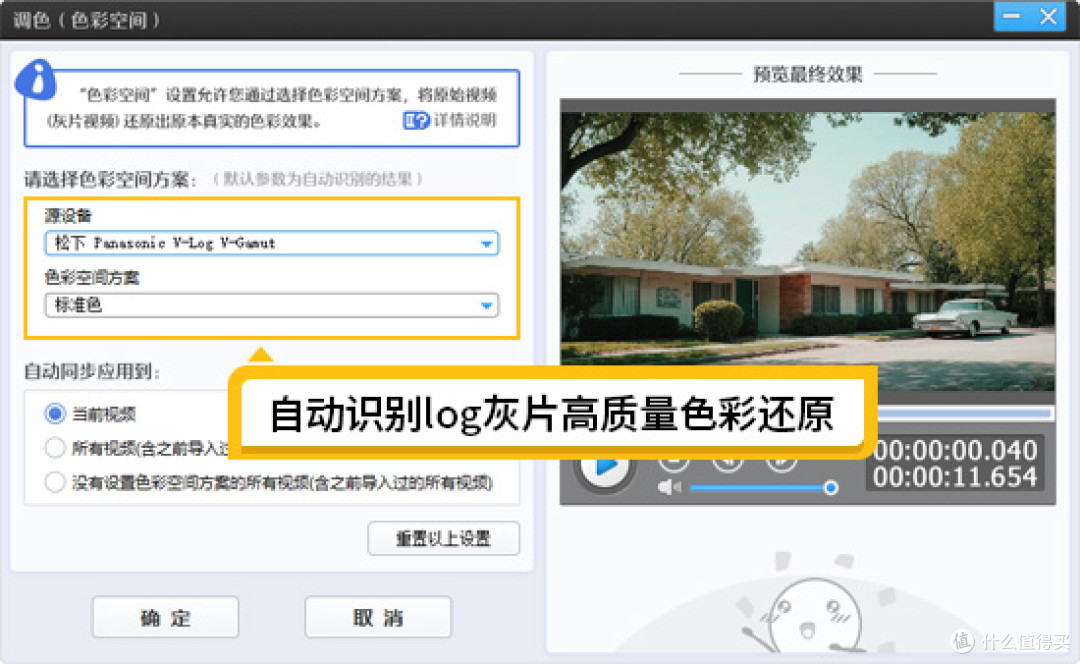Click the 重置以上设置 button
Image resolution: width=1080 pixels, height=664 pixels.
444,538
